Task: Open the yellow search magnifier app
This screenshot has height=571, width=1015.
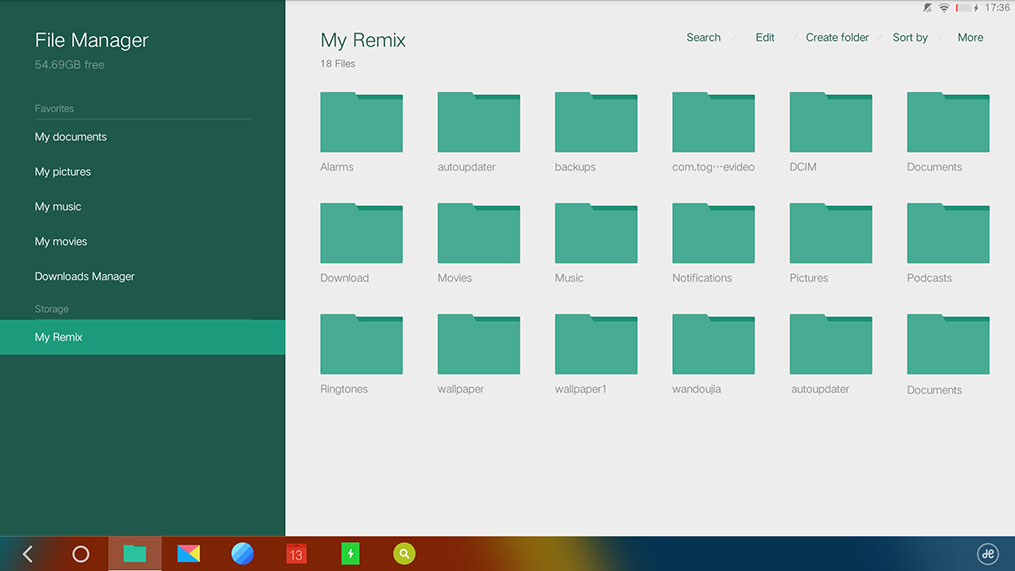Action: pos(404,554)
